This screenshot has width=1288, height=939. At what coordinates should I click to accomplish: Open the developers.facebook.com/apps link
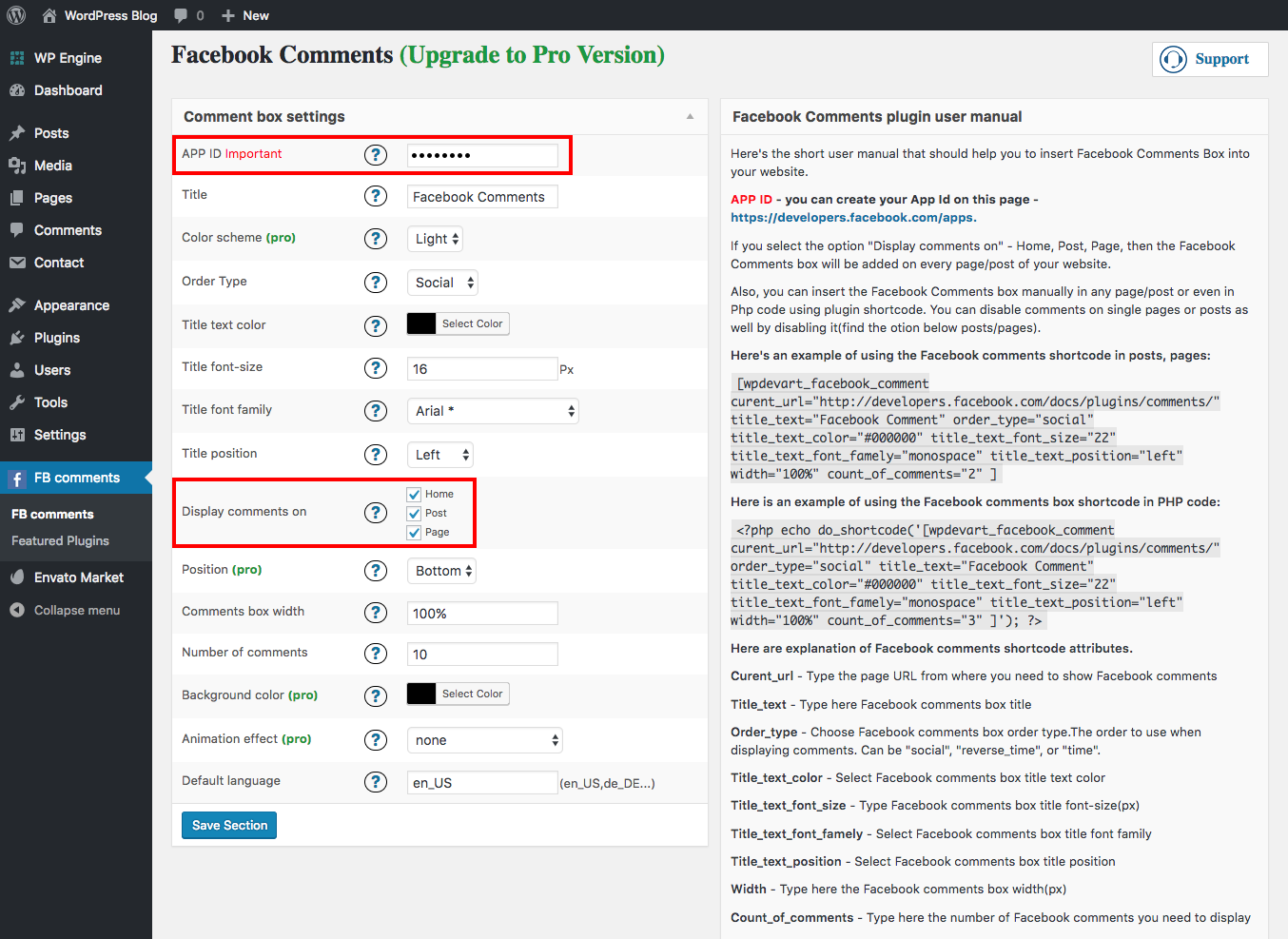coord(851,217)
